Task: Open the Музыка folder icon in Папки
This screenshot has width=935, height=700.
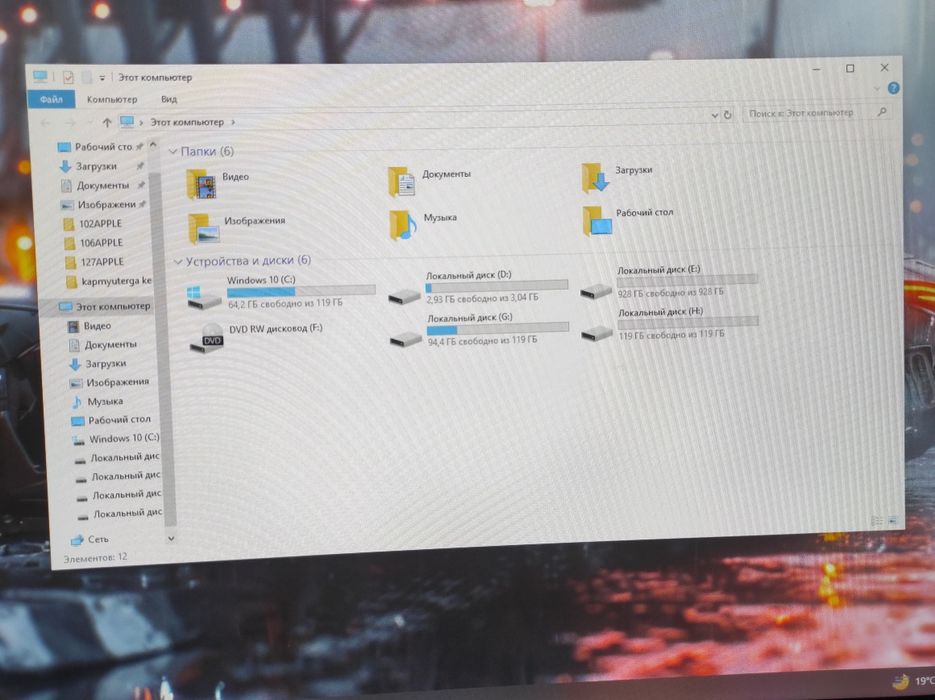Action: click(403, 225)
